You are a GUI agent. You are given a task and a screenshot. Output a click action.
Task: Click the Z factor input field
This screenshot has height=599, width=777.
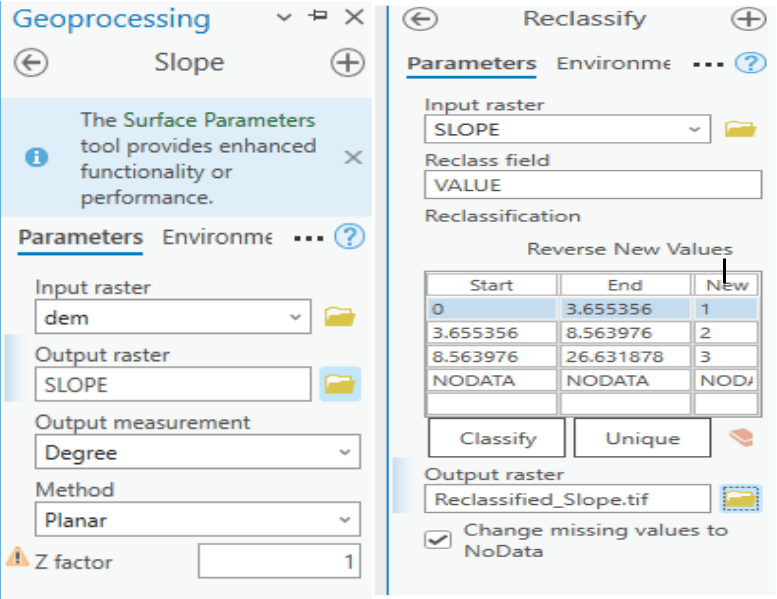tap(279, 562)
